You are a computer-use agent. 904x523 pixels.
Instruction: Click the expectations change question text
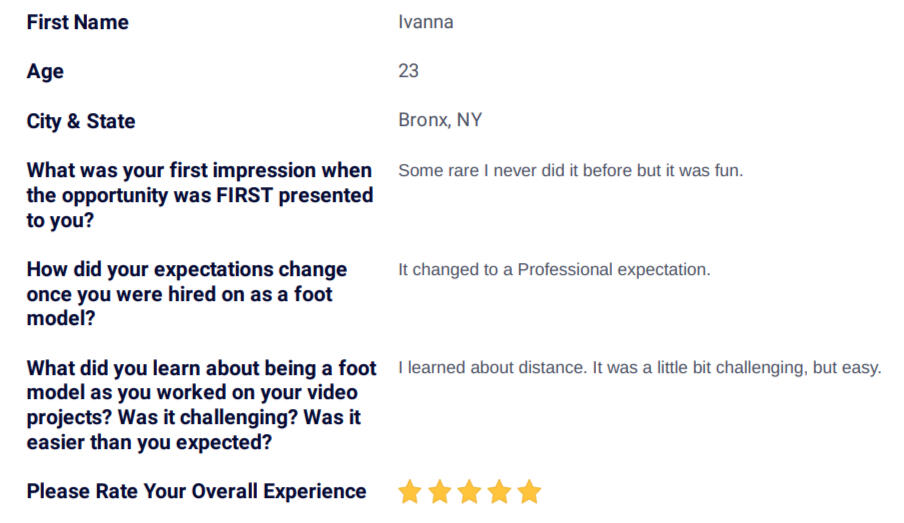pos(187,294)
